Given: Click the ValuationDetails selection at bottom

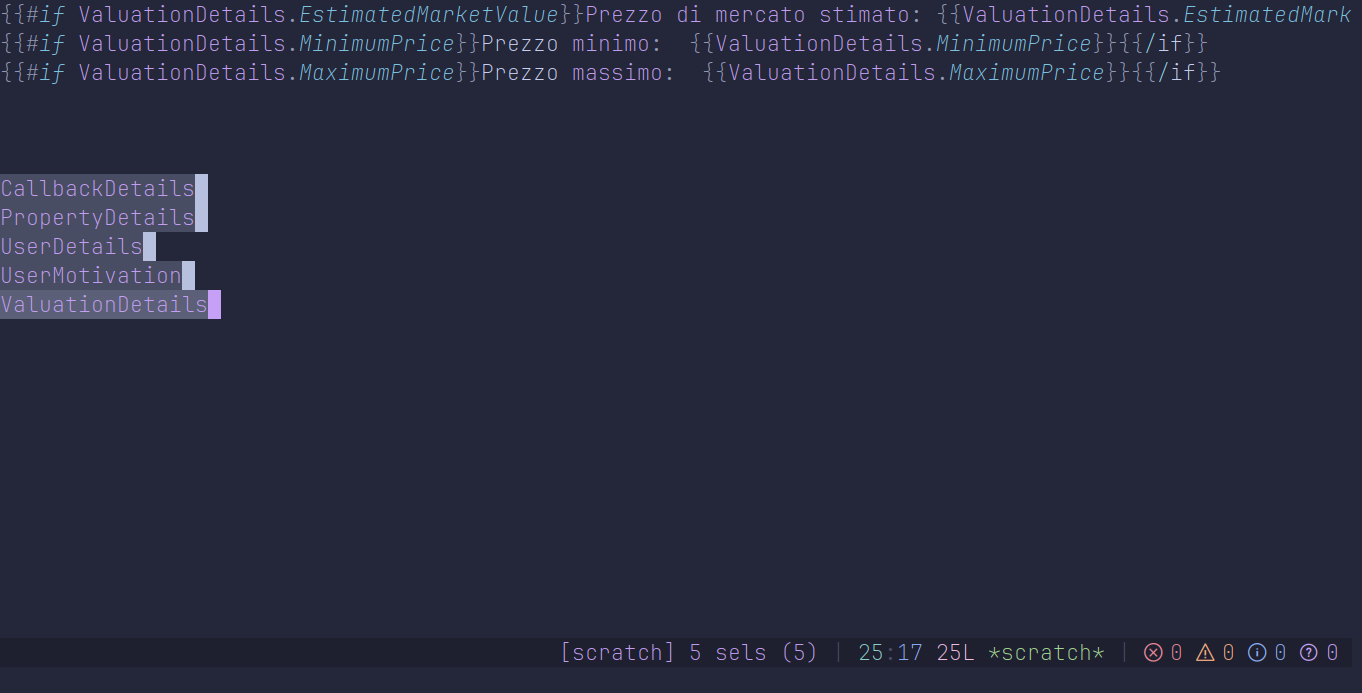Looking at the screenshot, I should pyautogui.click(x=104, y=305).
